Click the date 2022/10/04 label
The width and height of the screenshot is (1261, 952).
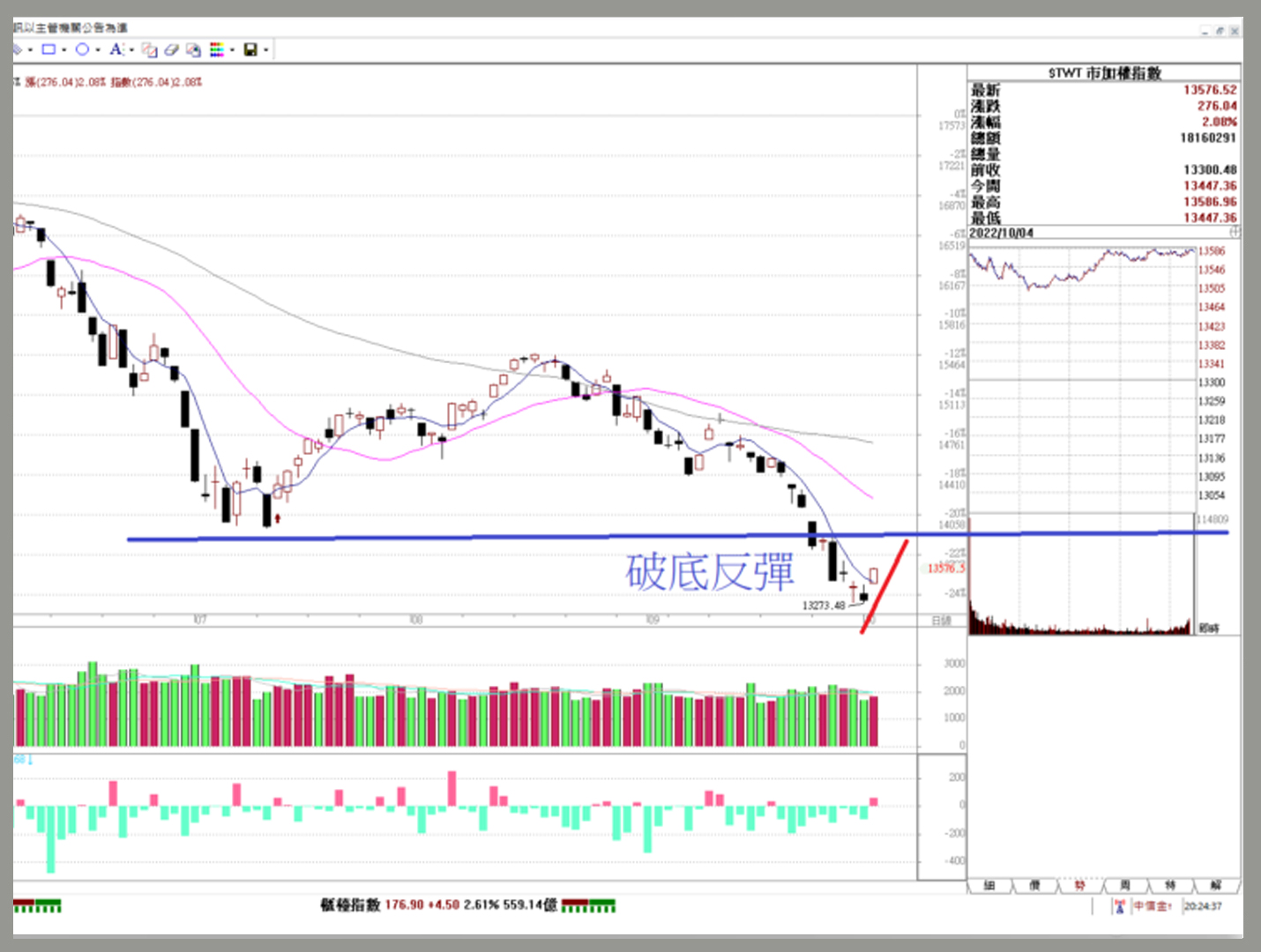[x=1001, y=233]
